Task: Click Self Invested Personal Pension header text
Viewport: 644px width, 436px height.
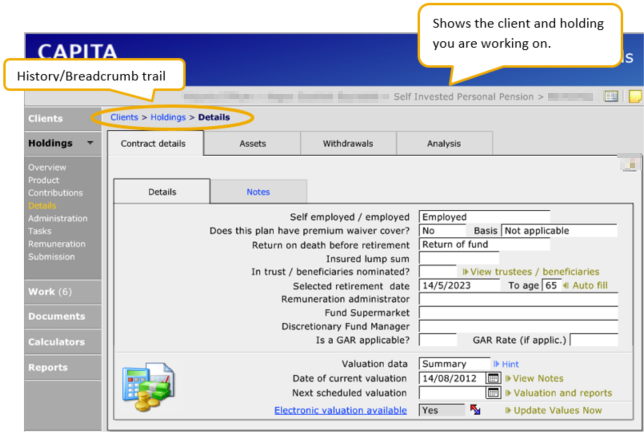Action: coord(463,97)
